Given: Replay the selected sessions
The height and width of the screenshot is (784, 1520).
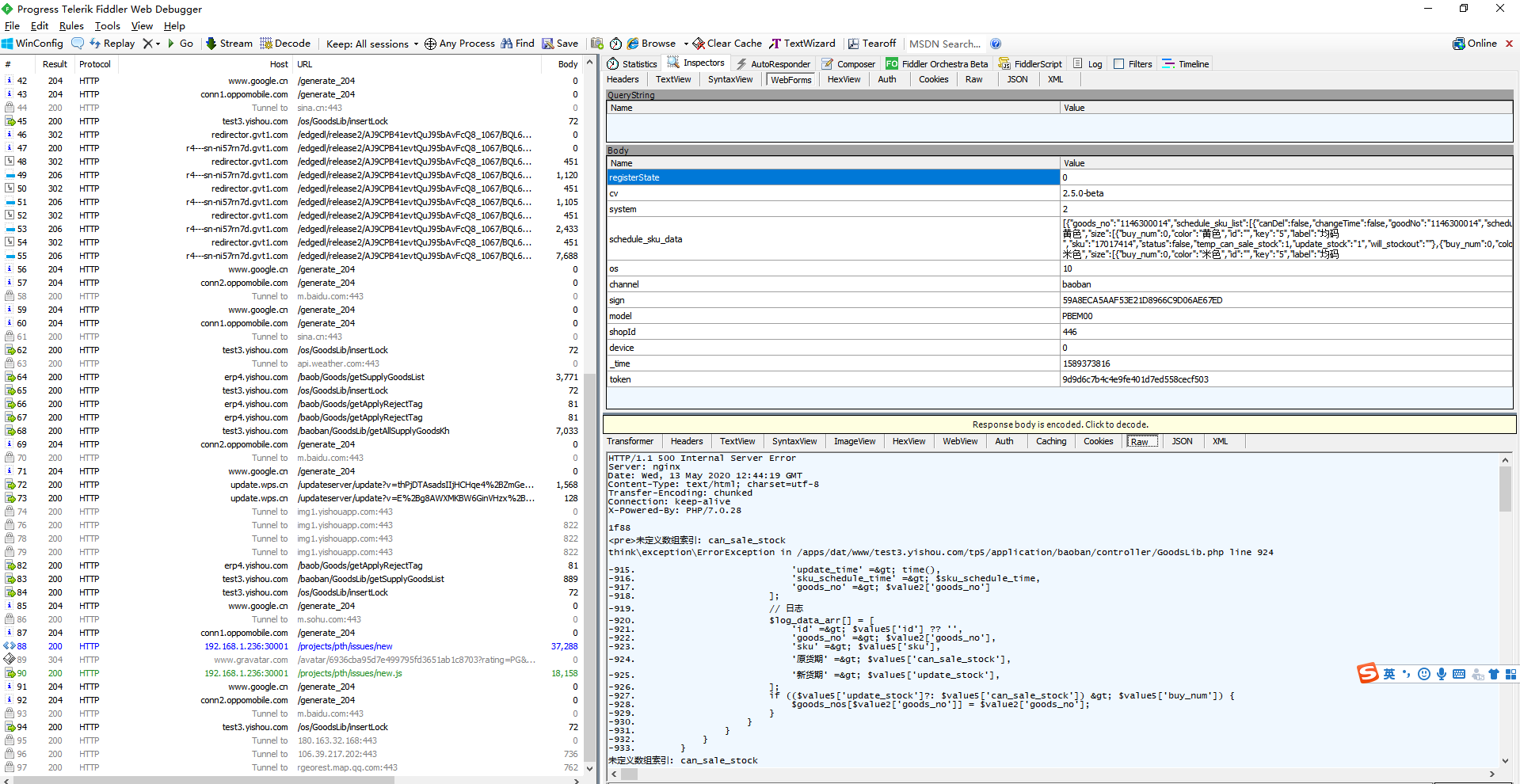Looking at the screenshot, I should (112, 44).
